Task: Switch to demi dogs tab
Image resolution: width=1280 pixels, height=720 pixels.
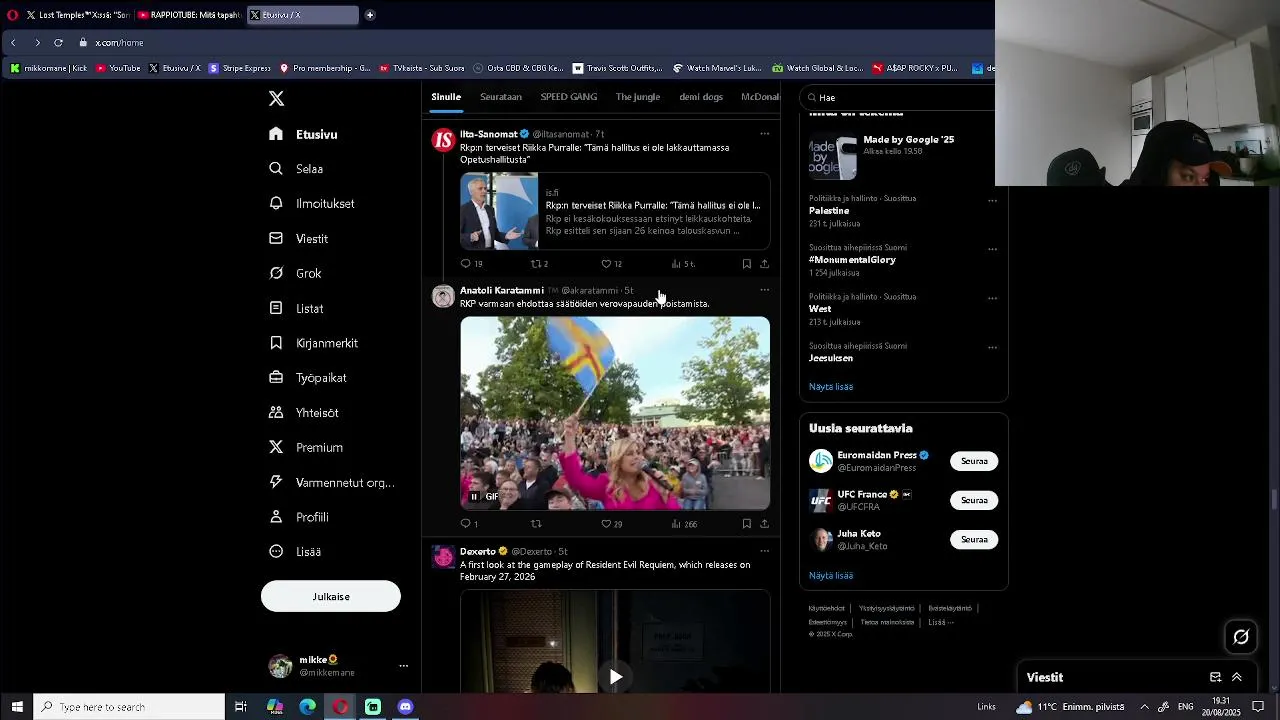Action: pos(701,97)
